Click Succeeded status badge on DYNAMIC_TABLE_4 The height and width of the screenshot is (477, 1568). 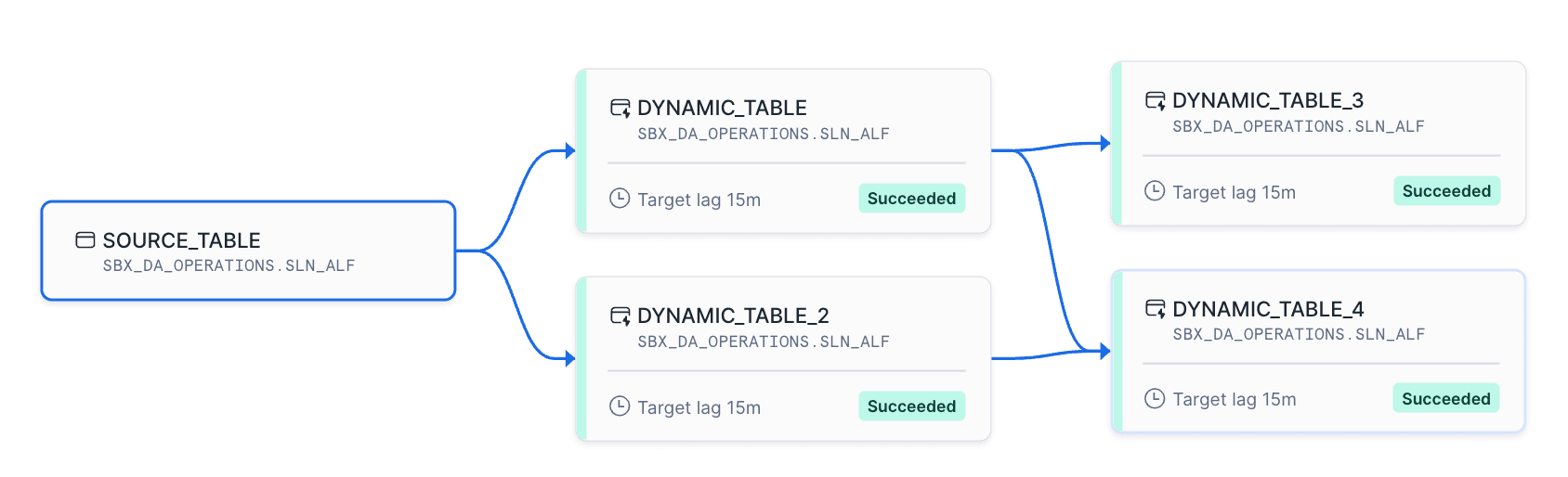click(x=1445, y=399)
